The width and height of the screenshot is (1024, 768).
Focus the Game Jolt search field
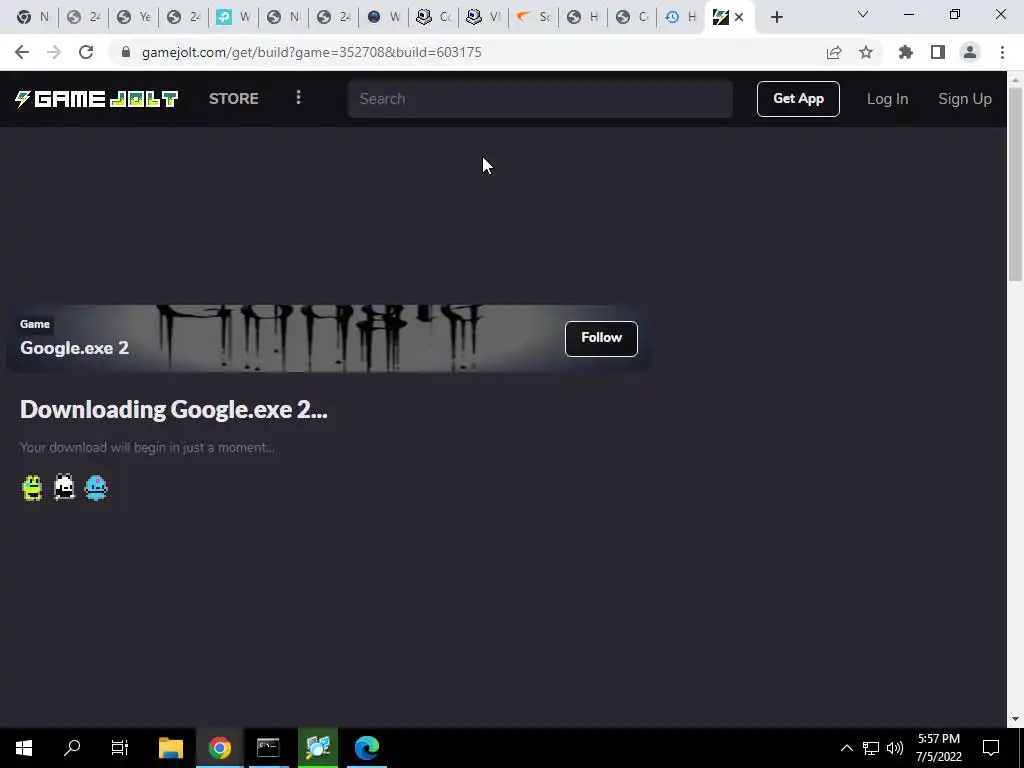click(539, 99)
